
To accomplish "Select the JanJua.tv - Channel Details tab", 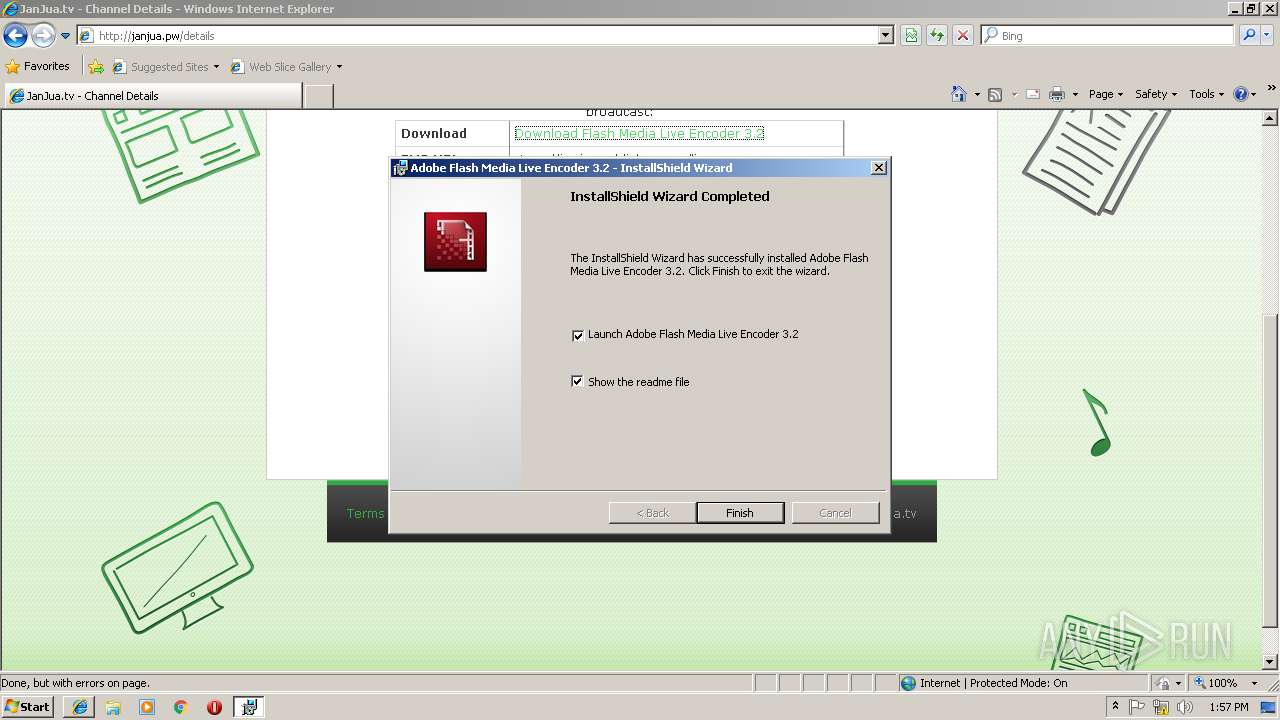I will coord(152,96).
